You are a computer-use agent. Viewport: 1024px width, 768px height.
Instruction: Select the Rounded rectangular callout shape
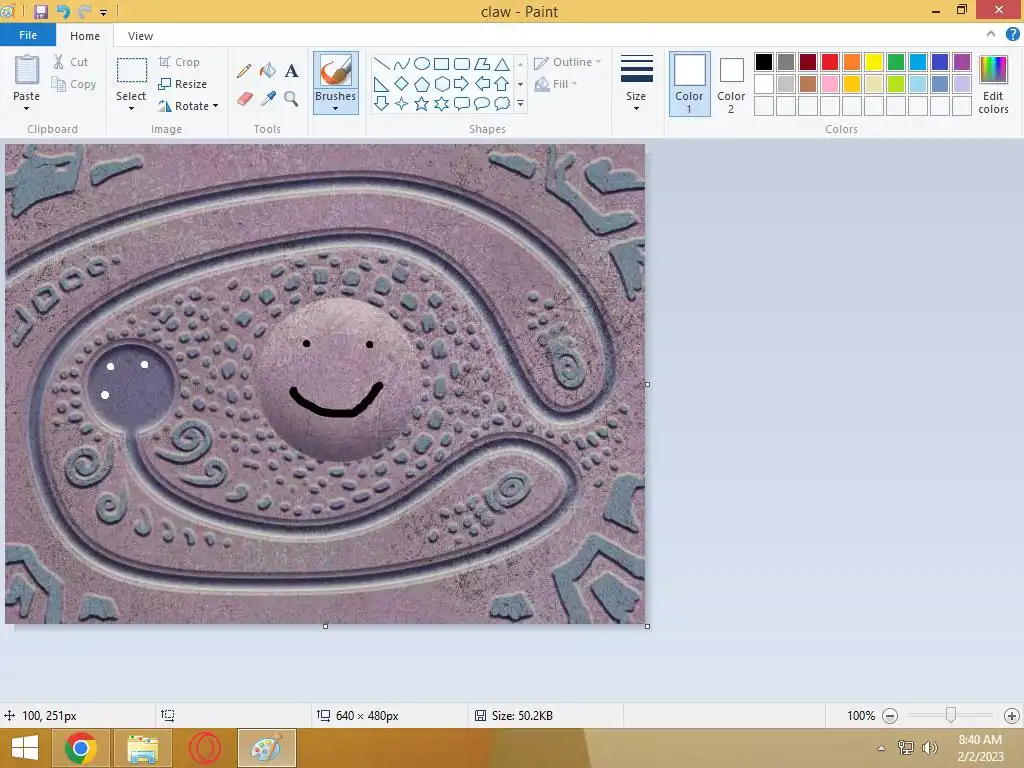462,103
